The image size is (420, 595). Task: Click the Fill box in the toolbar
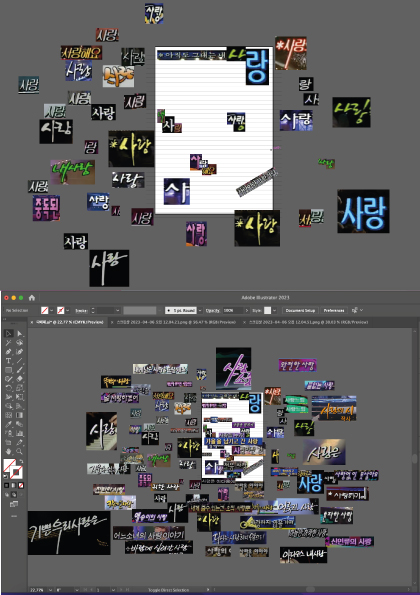click(x=9, y=465)
